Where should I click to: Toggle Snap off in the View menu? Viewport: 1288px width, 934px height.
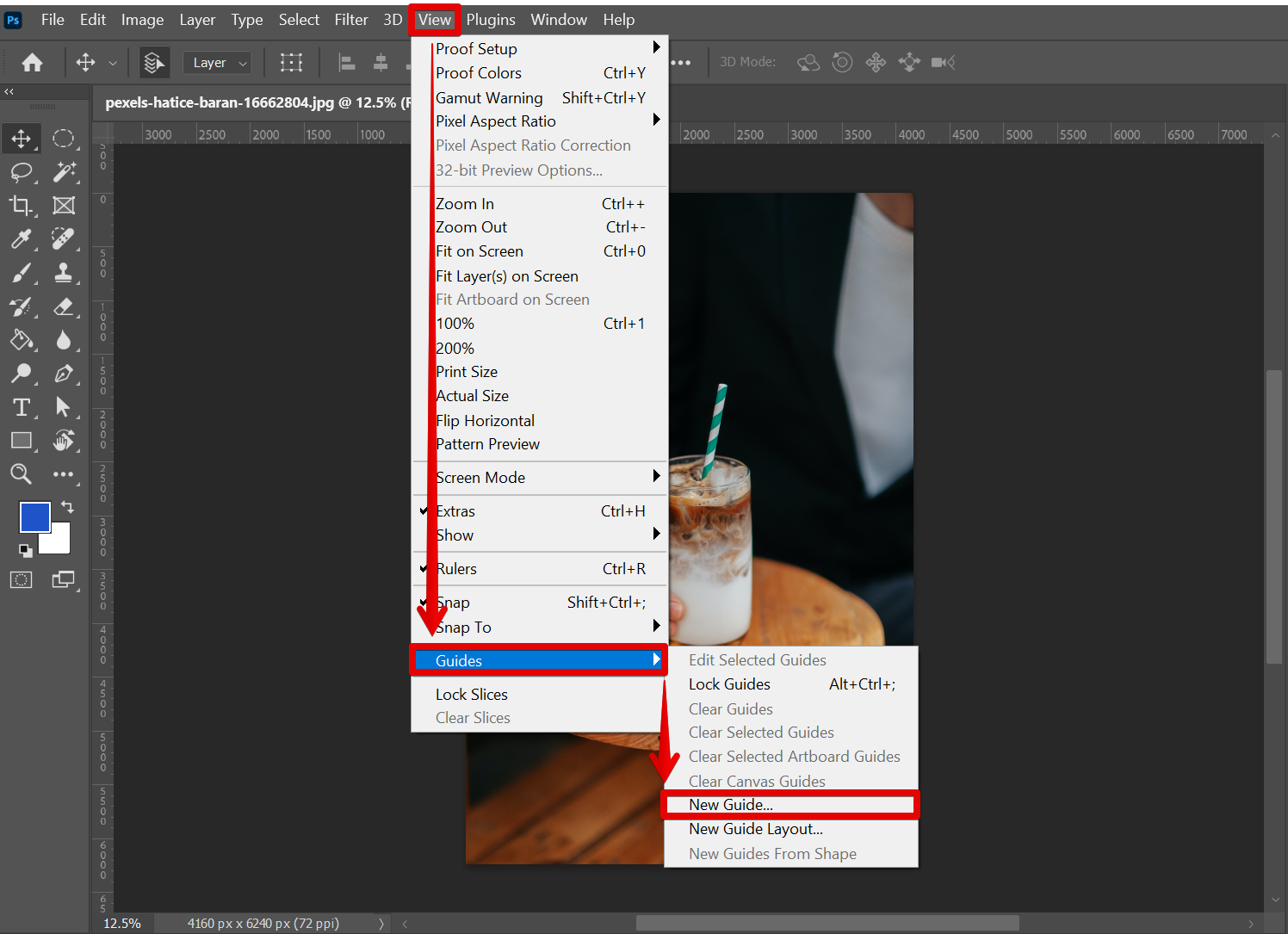(453, 602)
